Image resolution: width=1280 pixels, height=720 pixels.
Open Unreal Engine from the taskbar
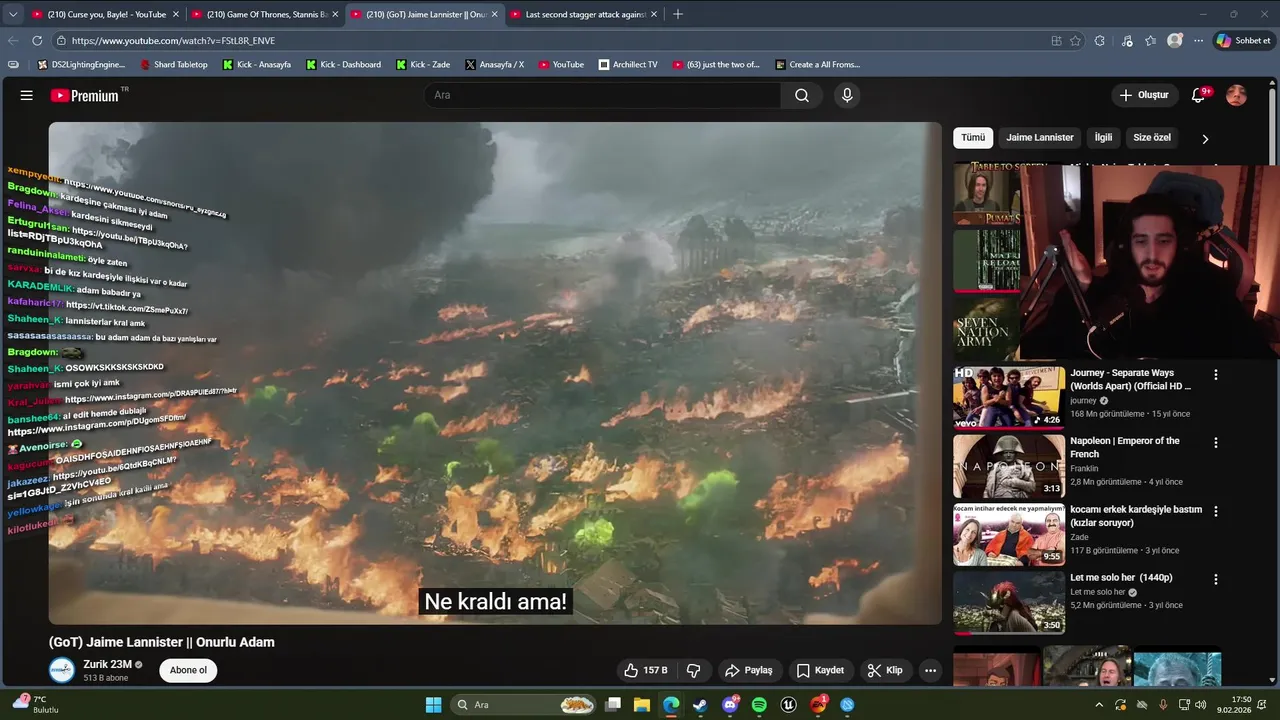788,705
